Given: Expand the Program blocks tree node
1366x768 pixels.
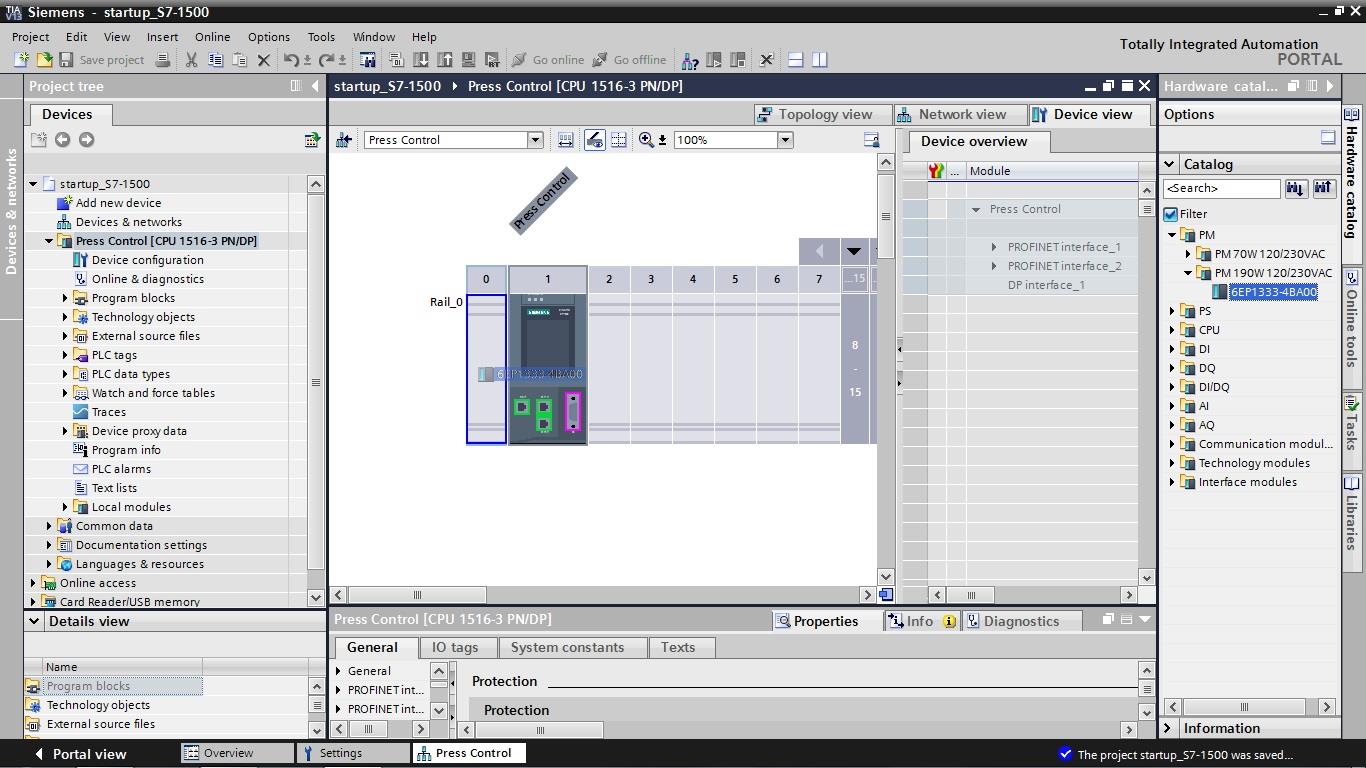Looking at the screenshot, I should (x=65, y=298).
